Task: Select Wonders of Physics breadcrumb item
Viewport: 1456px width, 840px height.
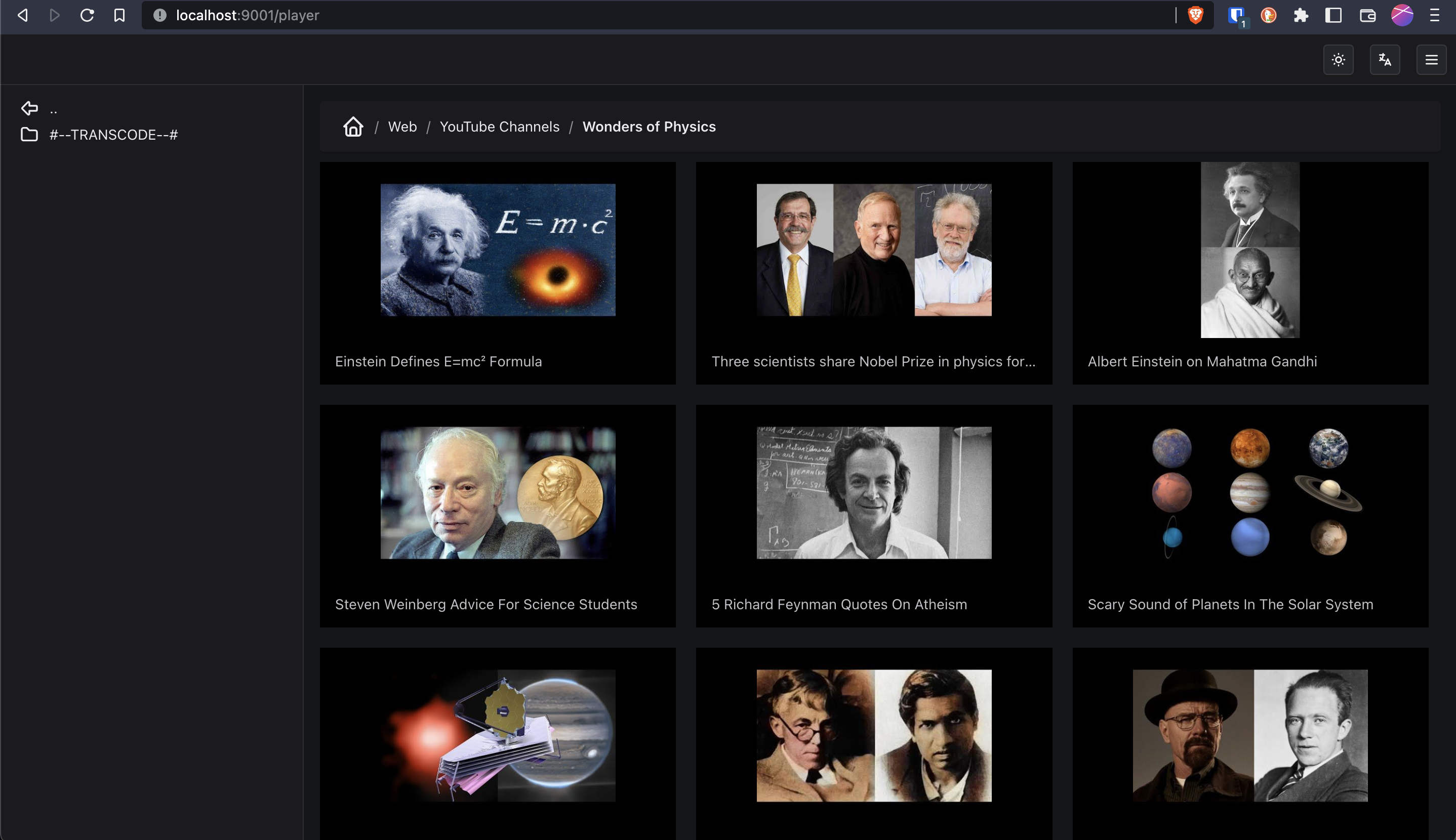Action: (x=649, y=127)
